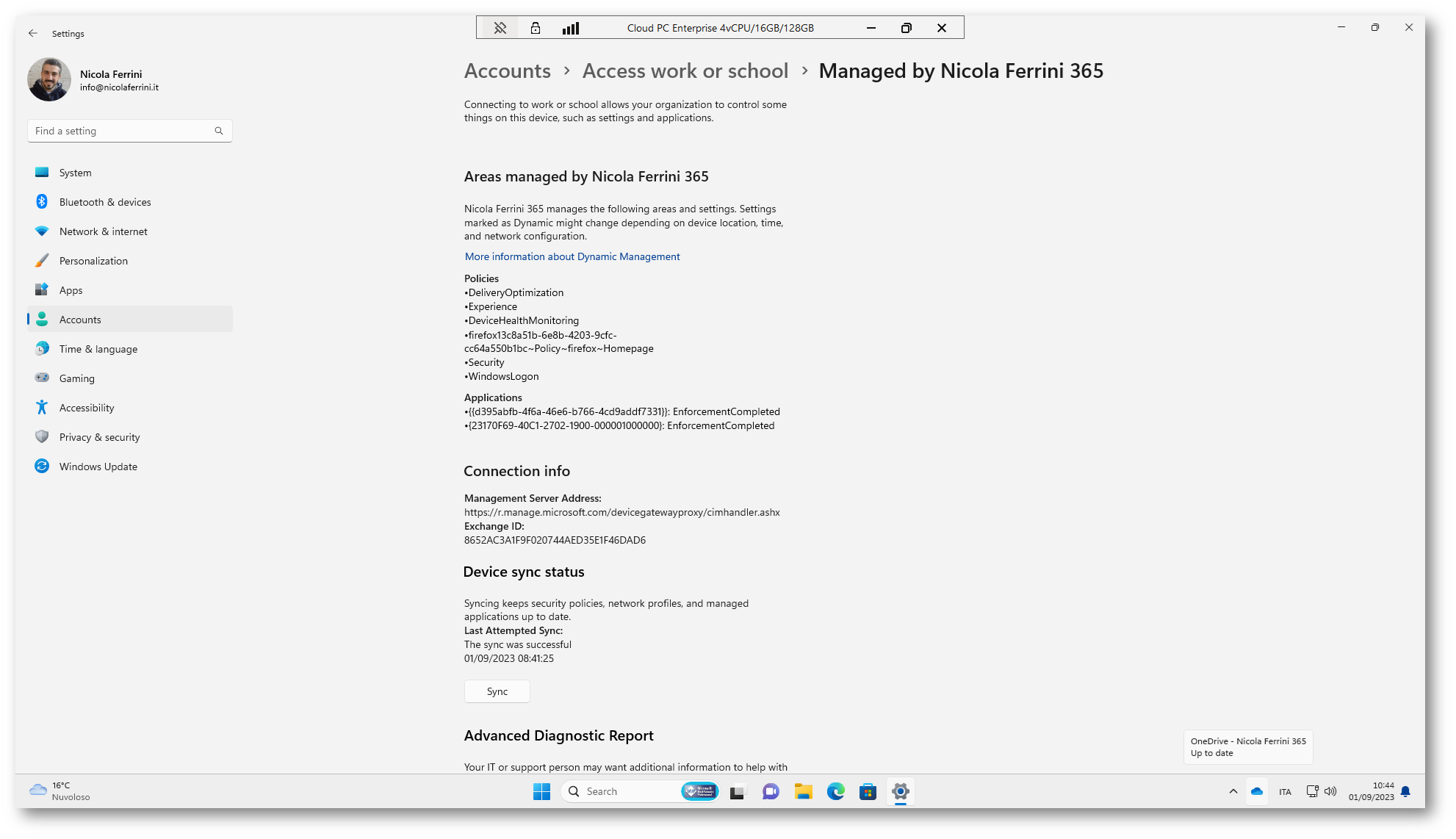
Task: Open Windows Update settings
Action: pos(130,467)
